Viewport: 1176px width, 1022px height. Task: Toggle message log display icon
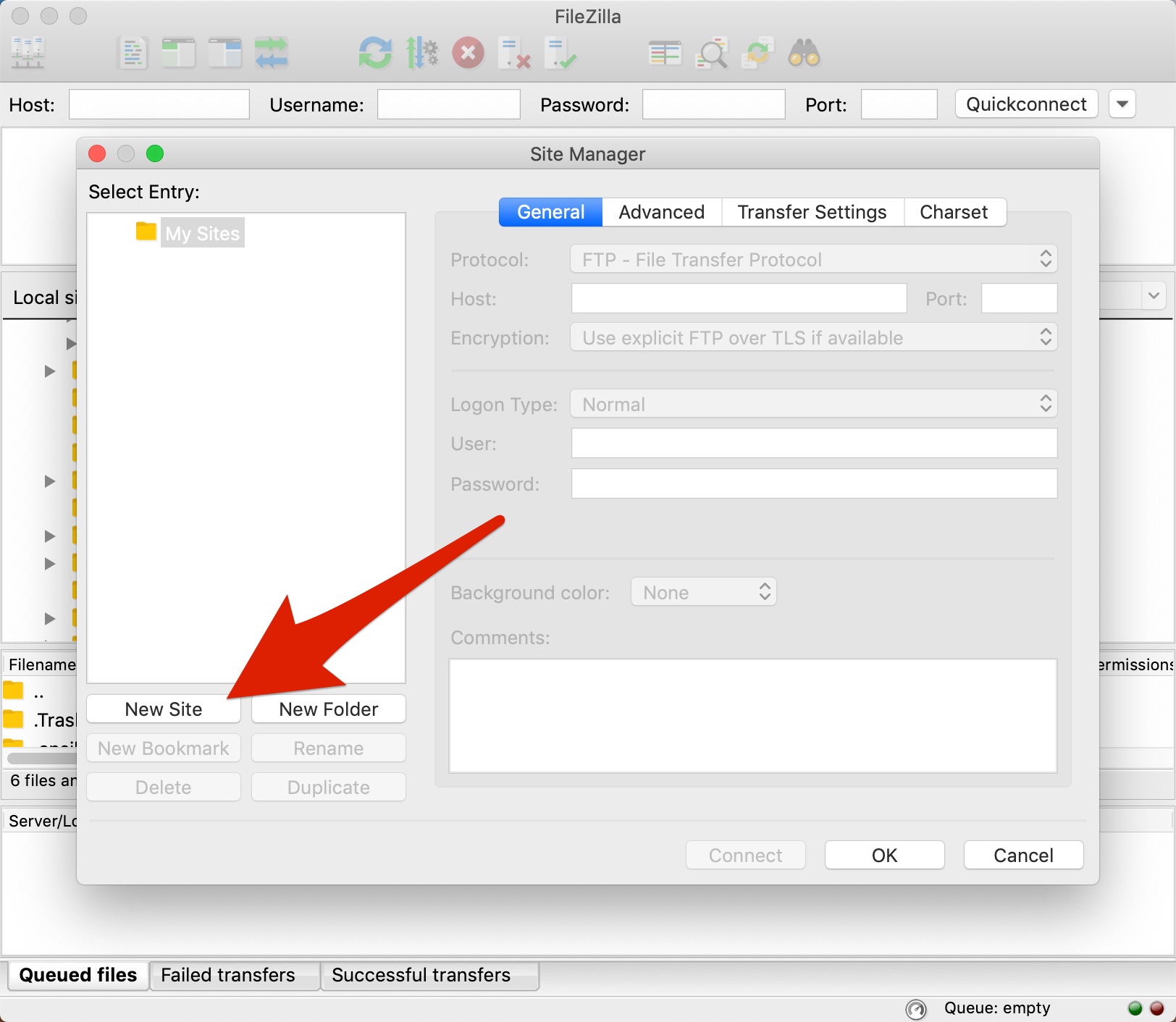(x=133, y=53)
